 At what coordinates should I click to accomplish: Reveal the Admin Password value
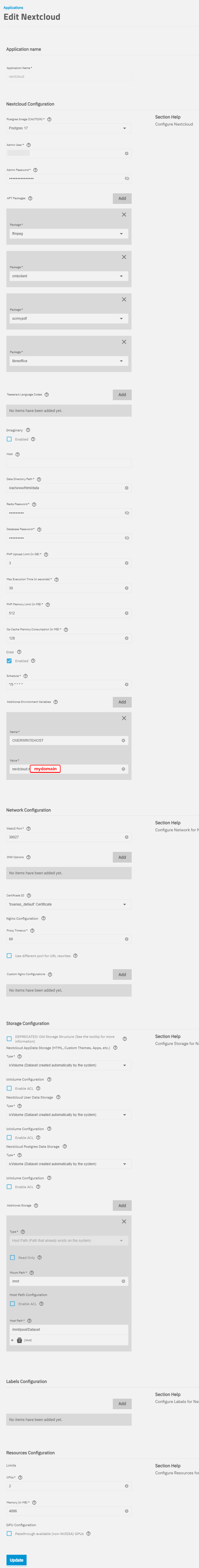[x=127, y=178]
